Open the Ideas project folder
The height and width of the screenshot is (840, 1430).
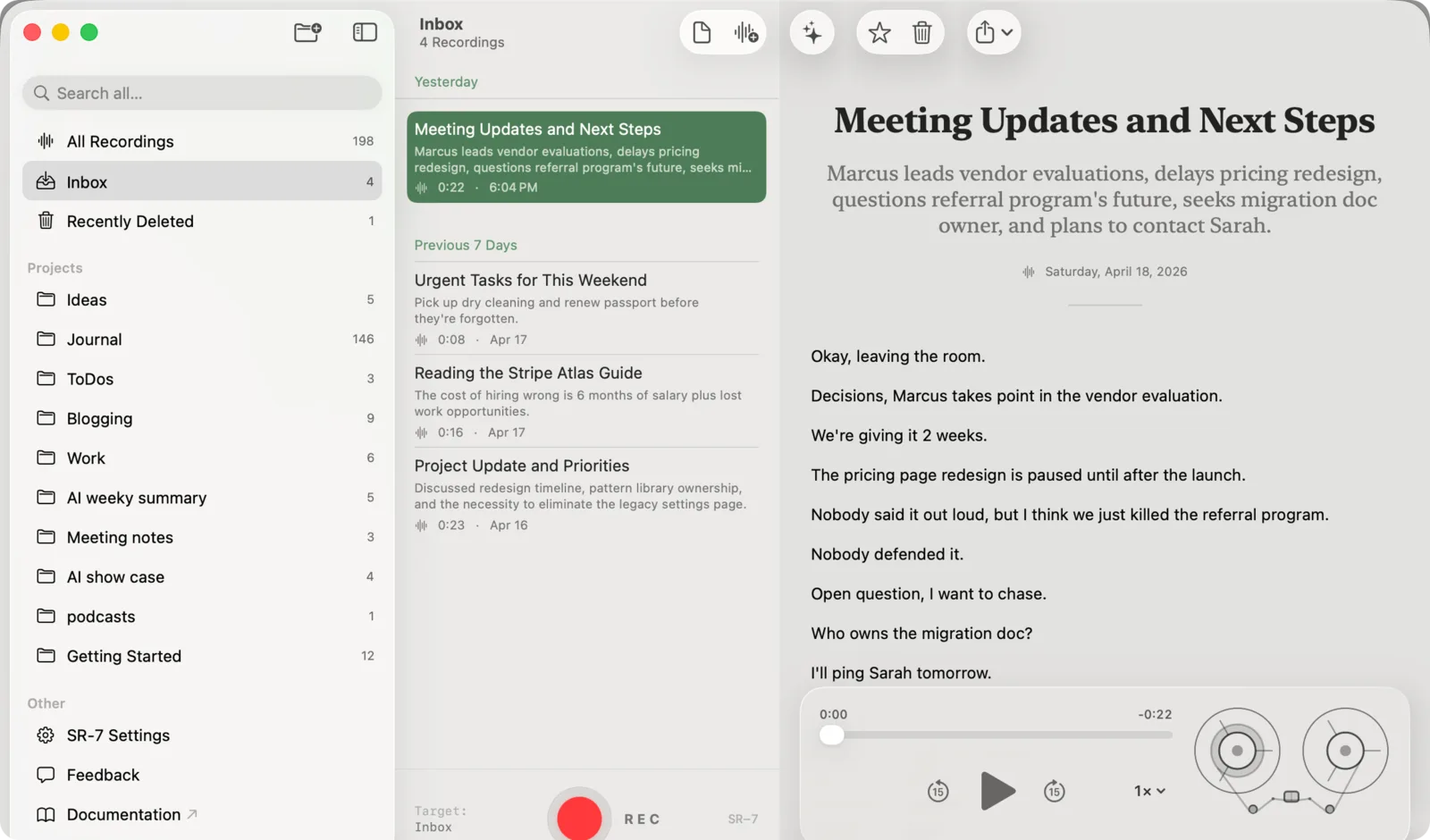(x=202, y=299)
